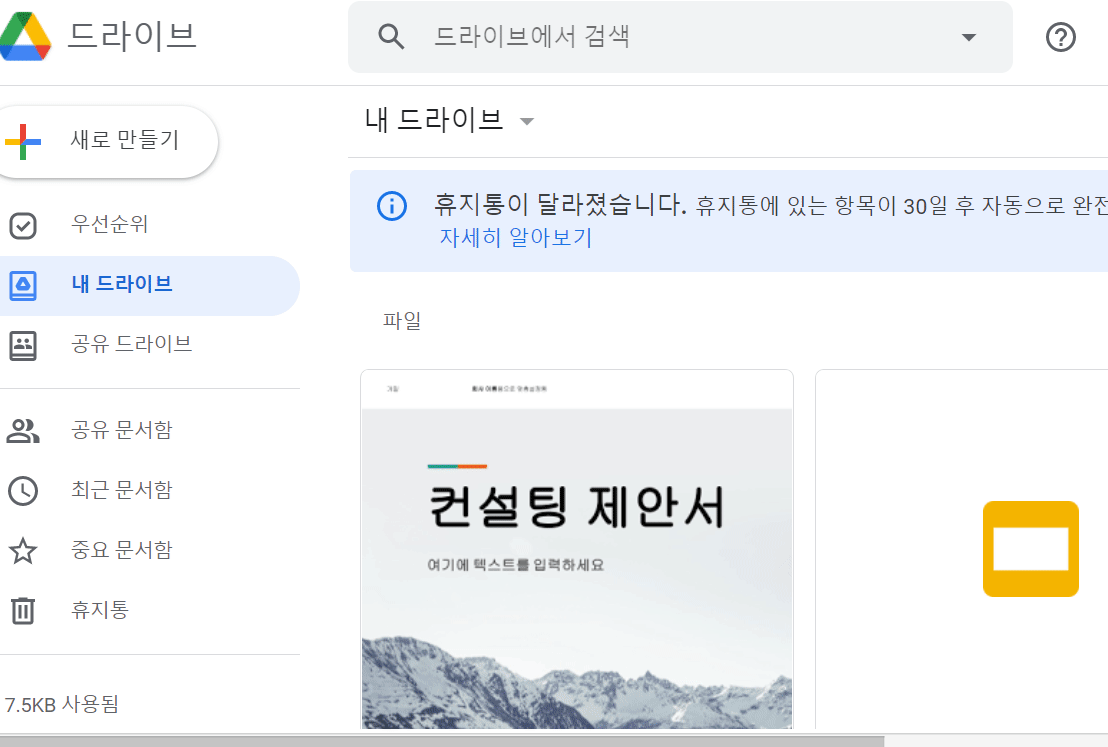Click the horizontal scrollbar at bottom
This screenshot has height=747, width=1108.
pyautogui.click(x=442, y=741)
